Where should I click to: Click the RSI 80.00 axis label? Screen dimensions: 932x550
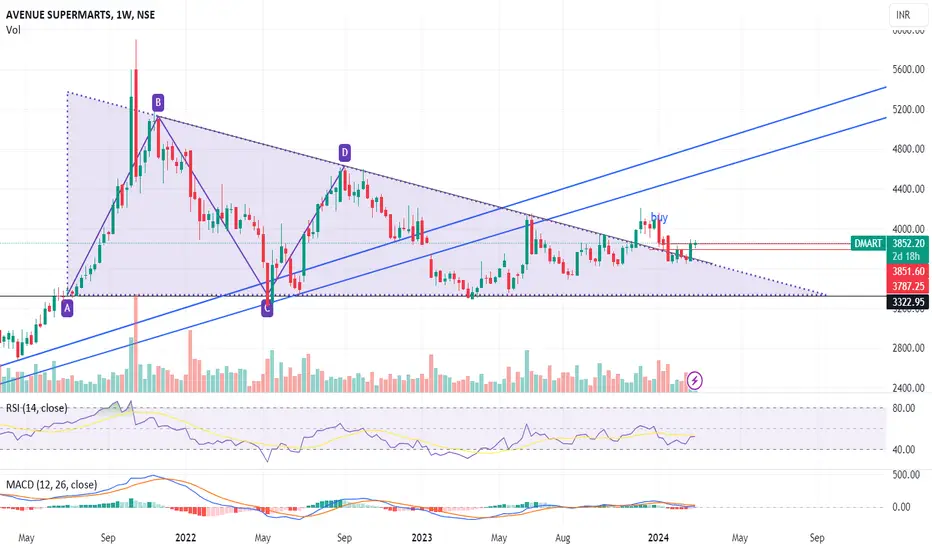coord(903,408)
